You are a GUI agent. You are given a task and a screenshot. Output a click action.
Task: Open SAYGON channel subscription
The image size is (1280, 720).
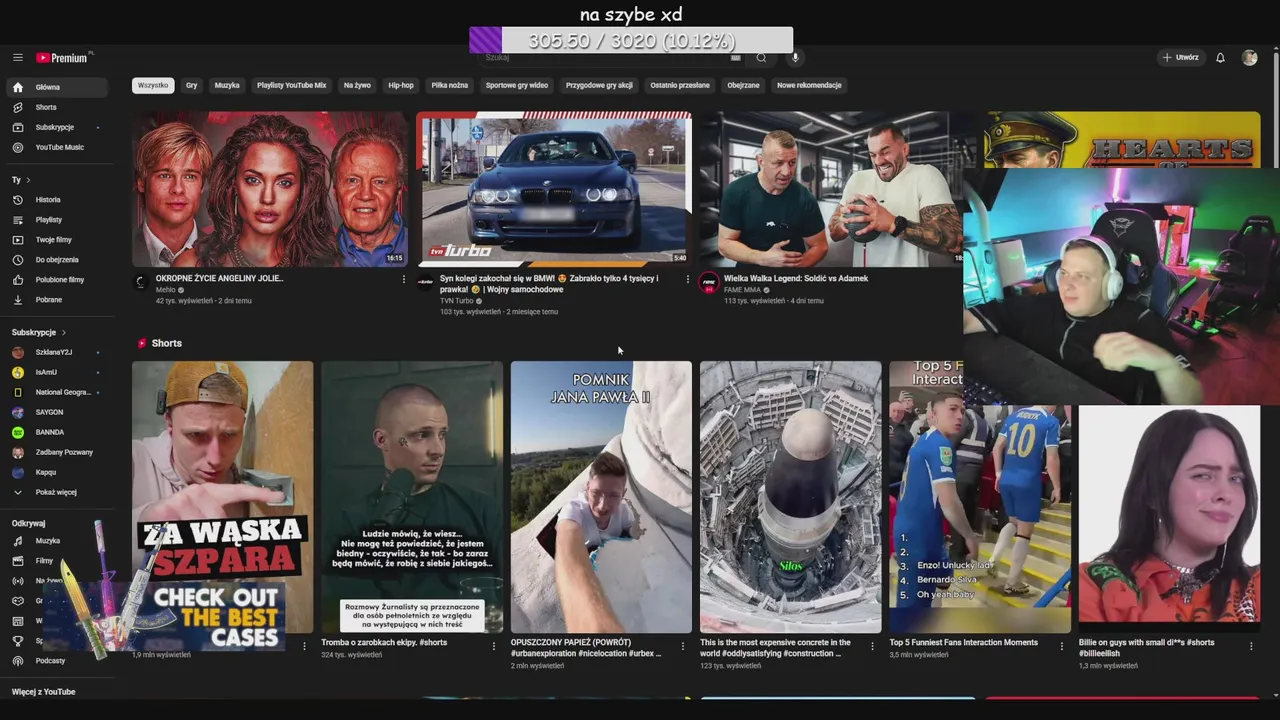click(x=57, y=412)
